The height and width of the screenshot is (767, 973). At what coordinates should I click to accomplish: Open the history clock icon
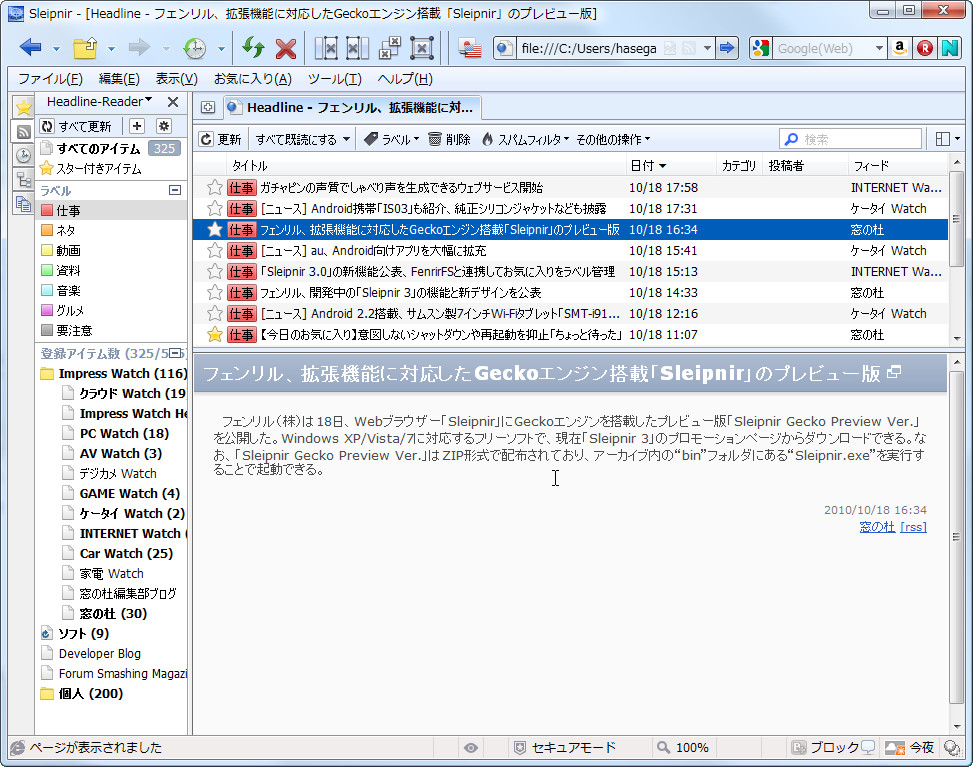click(x=195, y=48)
